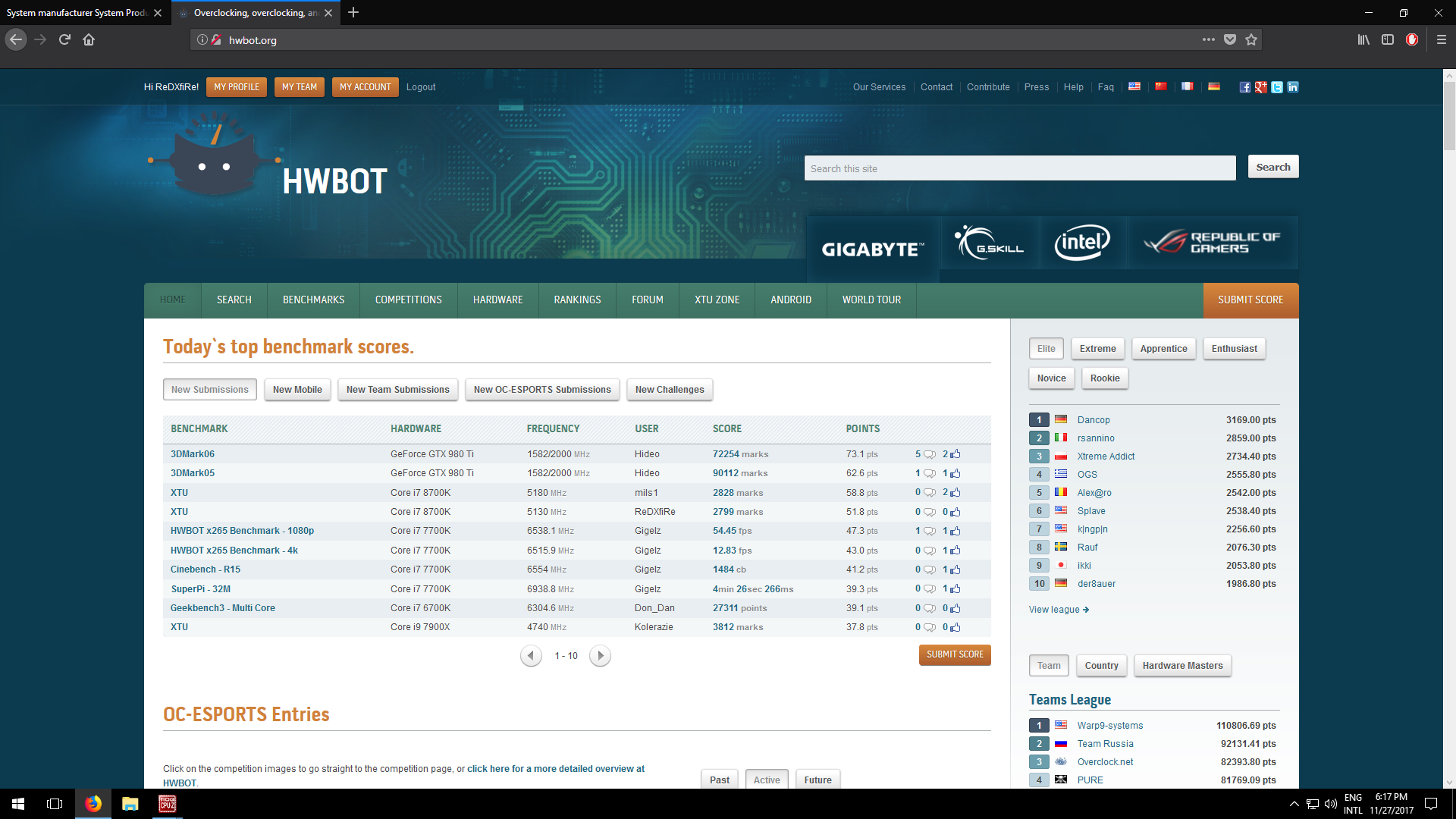
Task: Open Firefox library icon
Action: pyautogui.click(x=1363, y=39)
